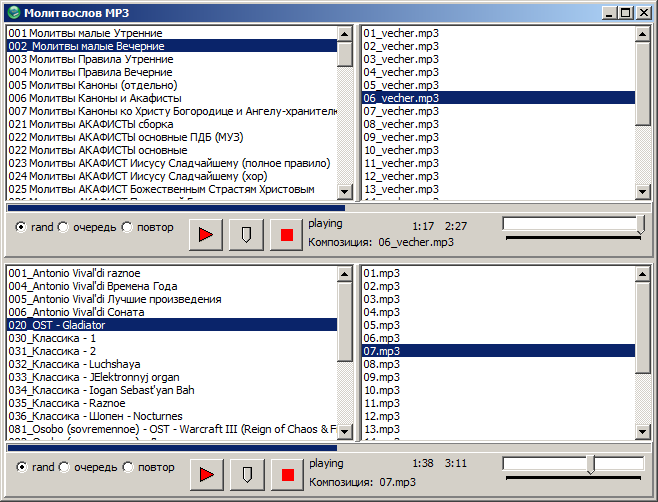Viewport: 658px width, 502px height.
Task: Click the play button in the upper player
Action: point(206,234)
